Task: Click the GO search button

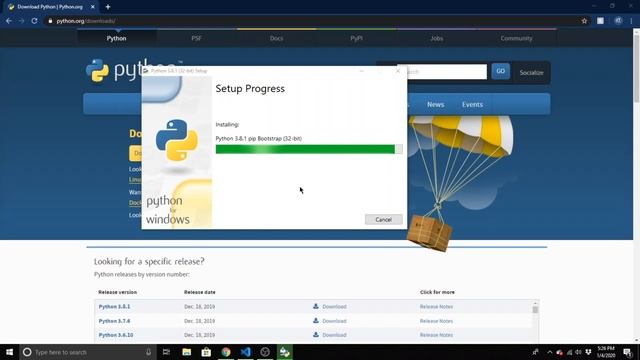Action: [500, 71]
